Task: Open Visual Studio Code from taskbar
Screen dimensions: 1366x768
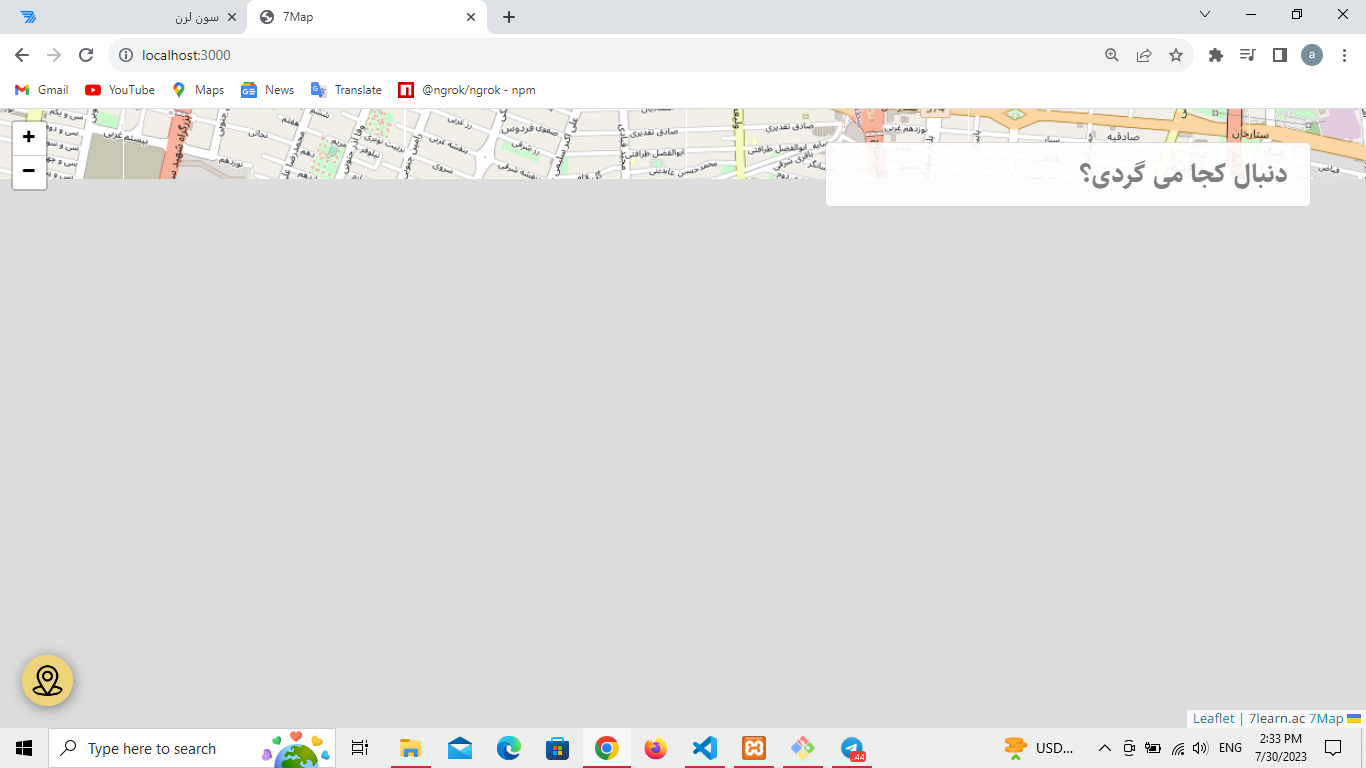Action: [x=705, y=748]
